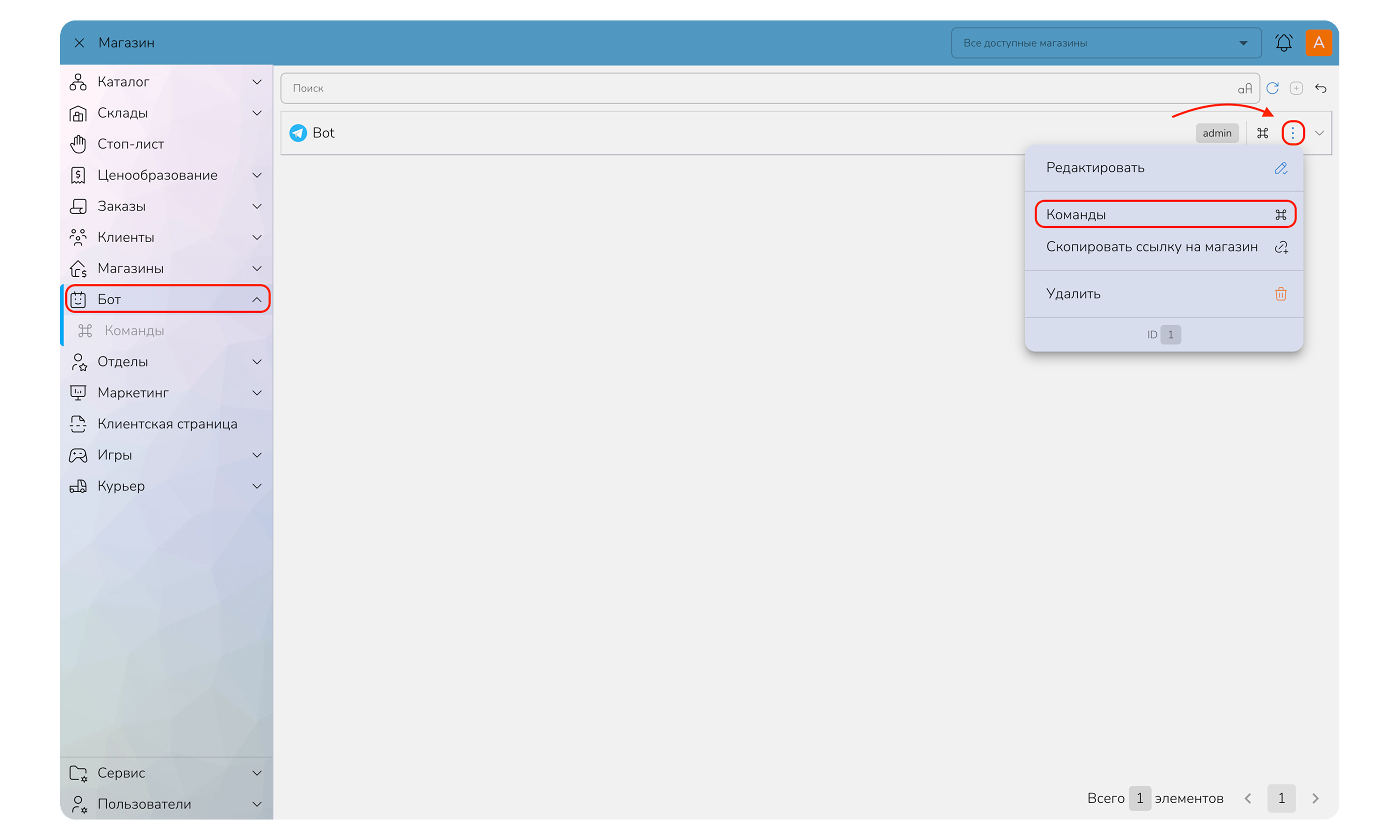Click the refresh icon next to search
This screenshot has width=1400, height=840.
(x=1272, y=88)
